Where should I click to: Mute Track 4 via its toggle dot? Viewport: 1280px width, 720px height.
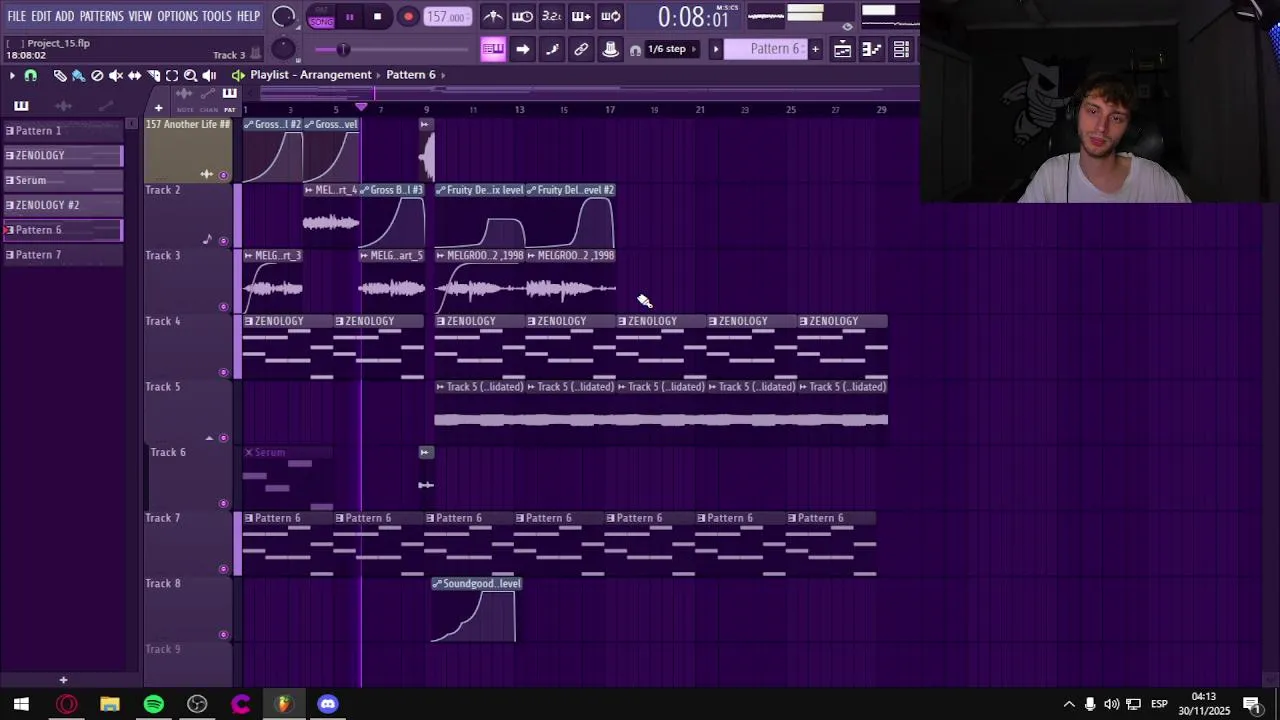click(223, 373)
